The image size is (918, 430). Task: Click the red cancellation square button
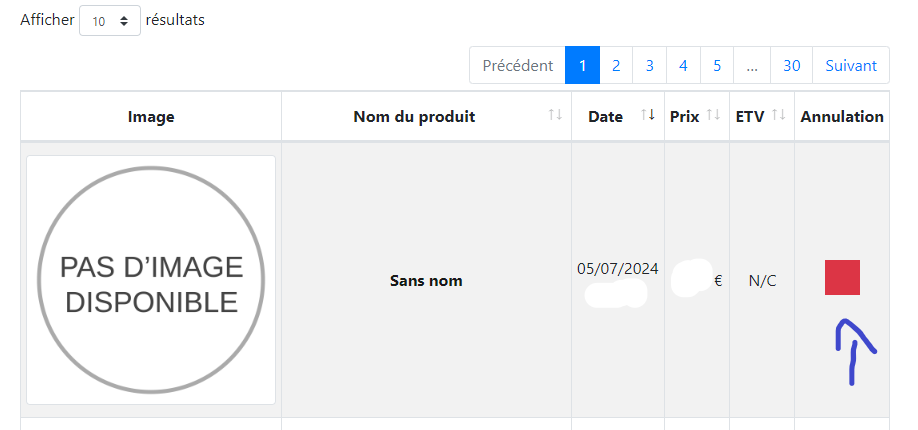(842, 278)
